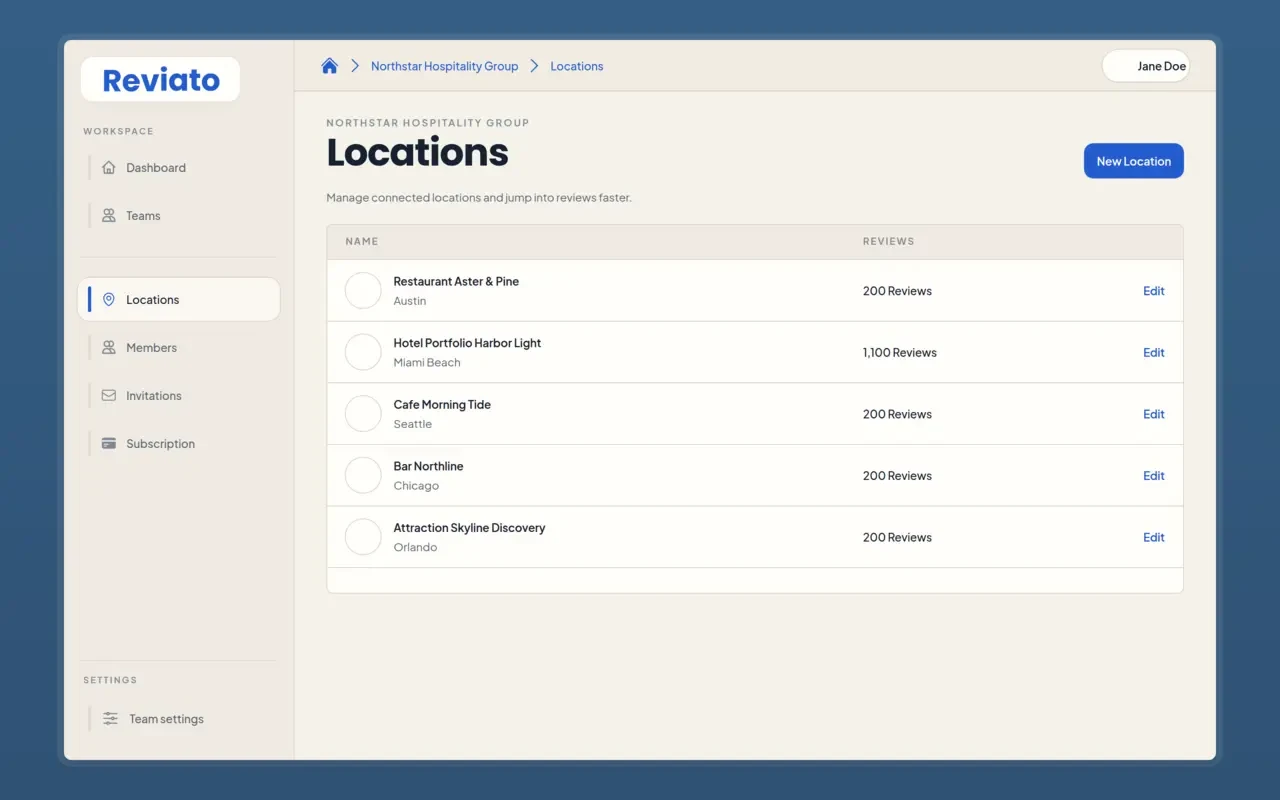Open the Teams menu item
1280x800 pixels.
pyautogui.click(x=178, y=216)
